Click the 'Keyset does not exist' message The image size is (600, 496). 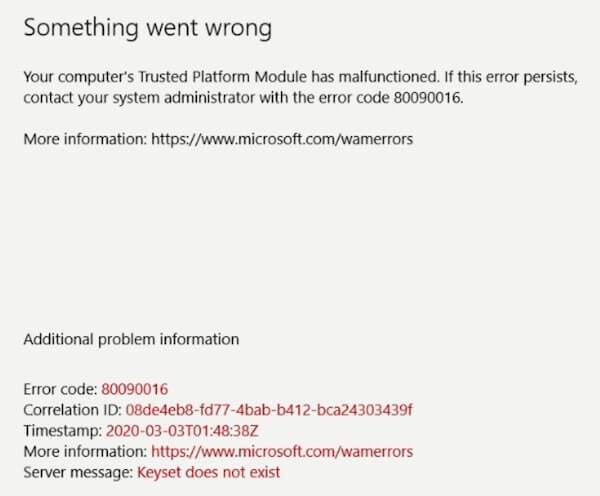pyautogui.click(x=209, y=472)
